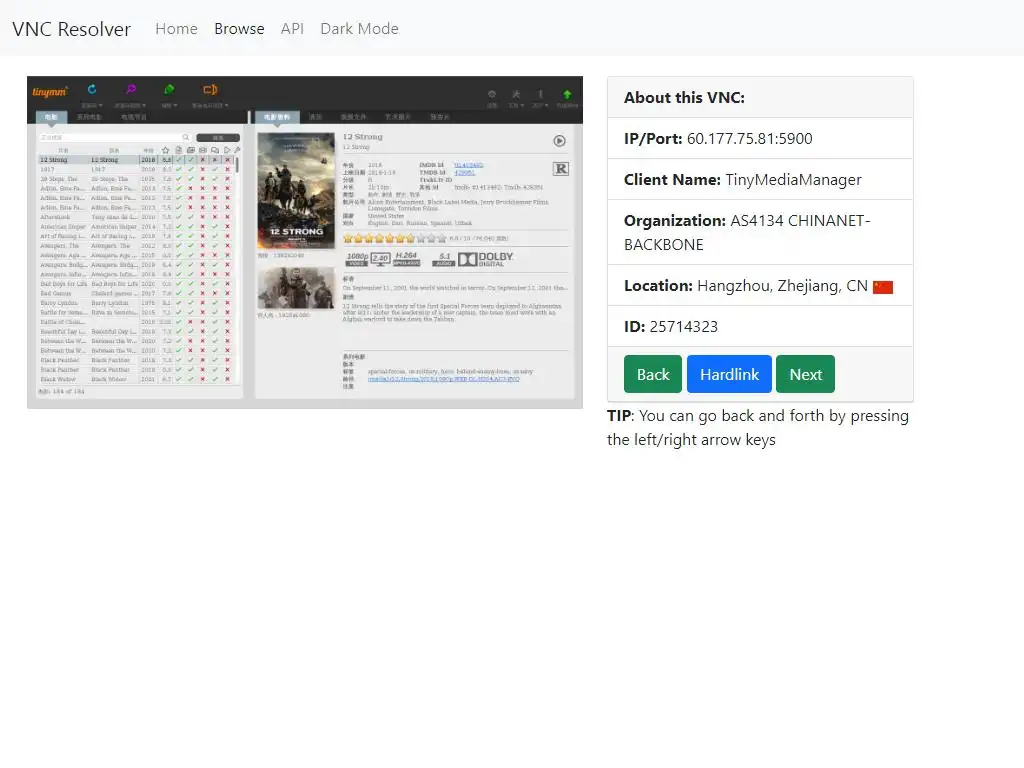
Task: Click the 5.1 audio channels badge
Action: coord(444,259)
